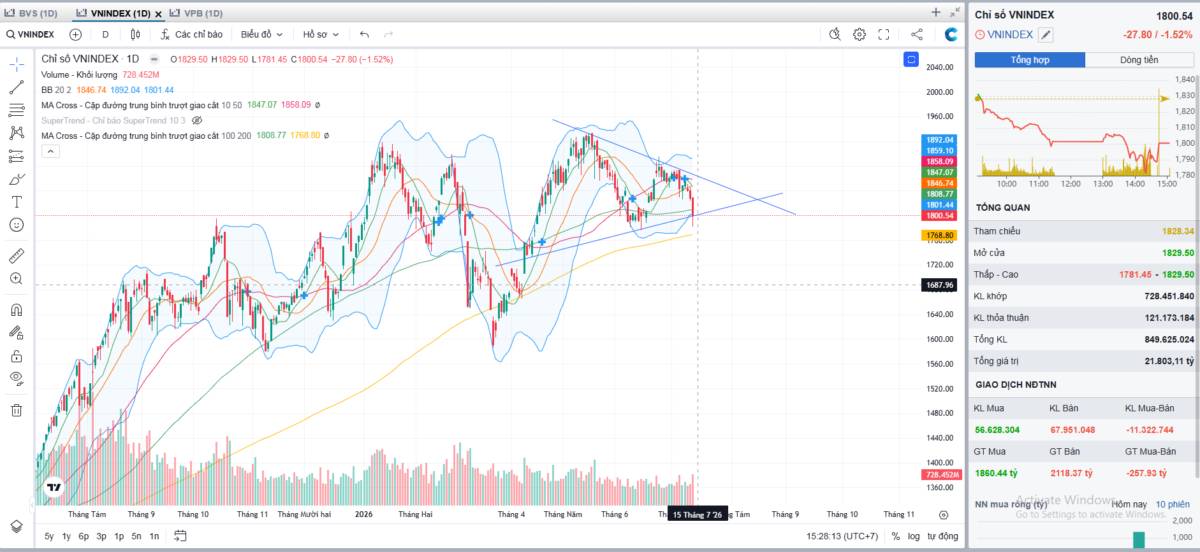Set the 1y time range
1200x552 pixels.
pos(66,537)
